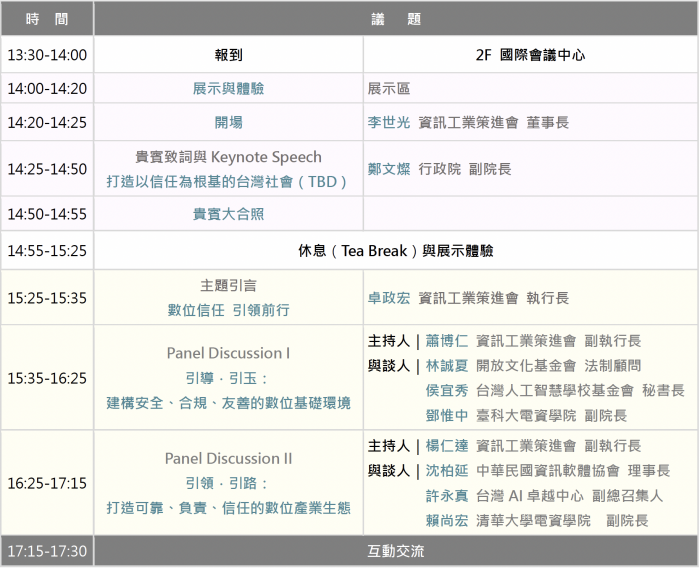Image resolution: width=700 pixels, height=568 pixels.
Task: Select speaker name 卓政宏
Action: [389, 297]
